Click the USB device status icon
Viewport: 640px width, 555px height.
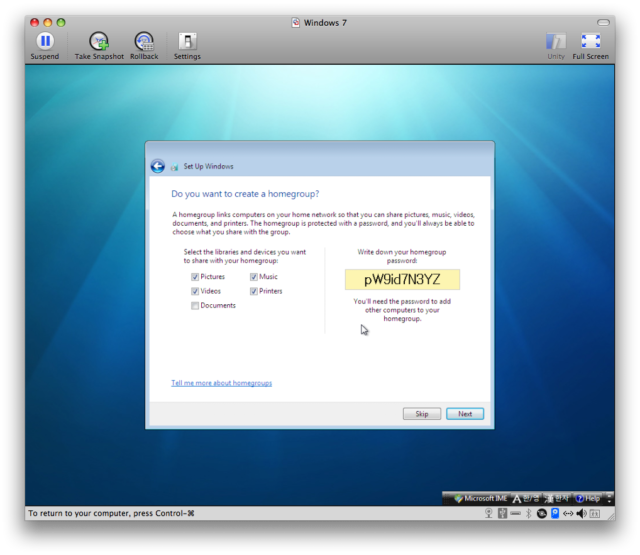point(502,513)
